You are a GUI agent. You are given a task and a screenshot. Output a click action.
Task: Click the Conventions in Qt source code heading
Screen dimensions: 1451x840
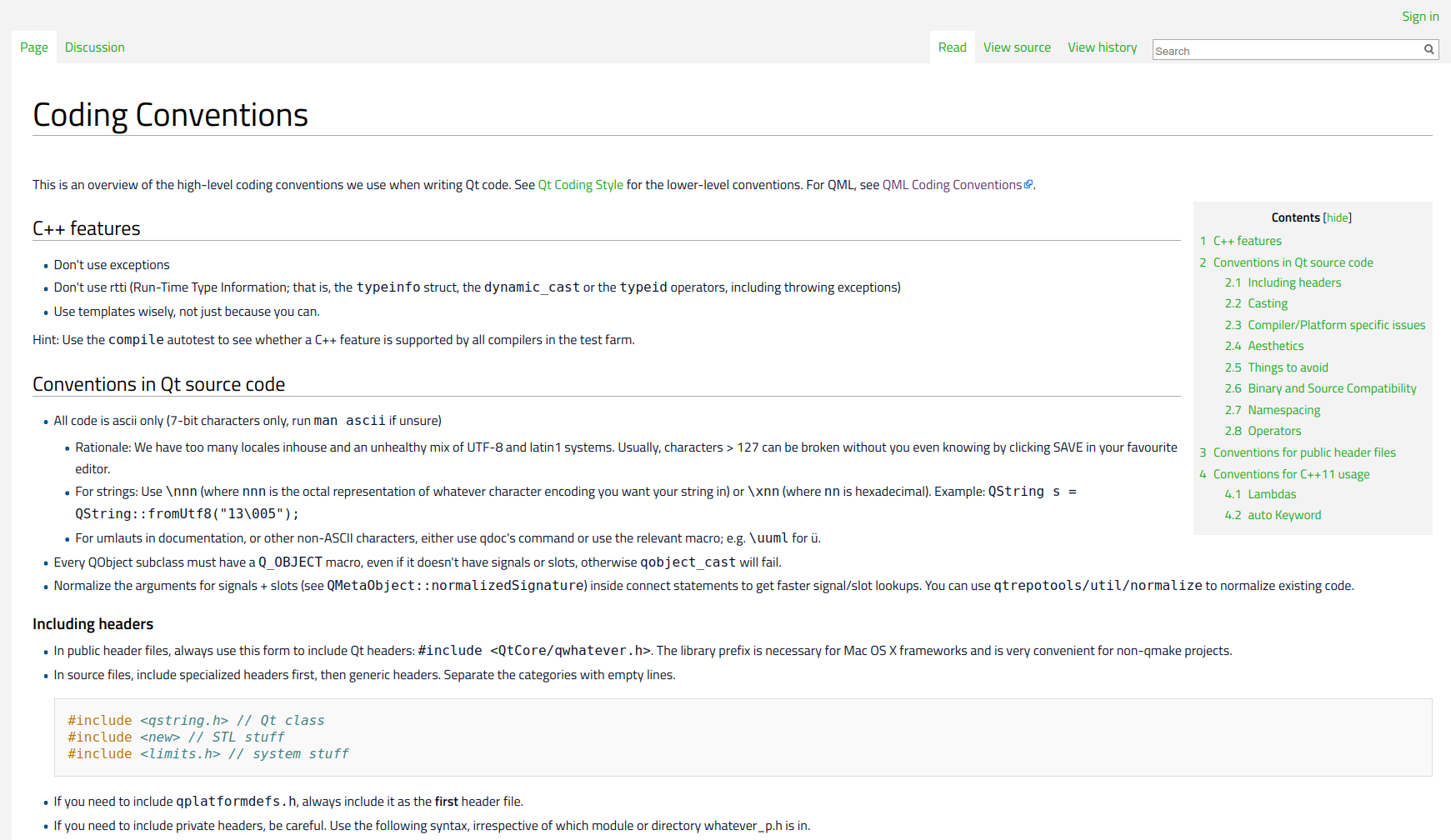[158, 384]
